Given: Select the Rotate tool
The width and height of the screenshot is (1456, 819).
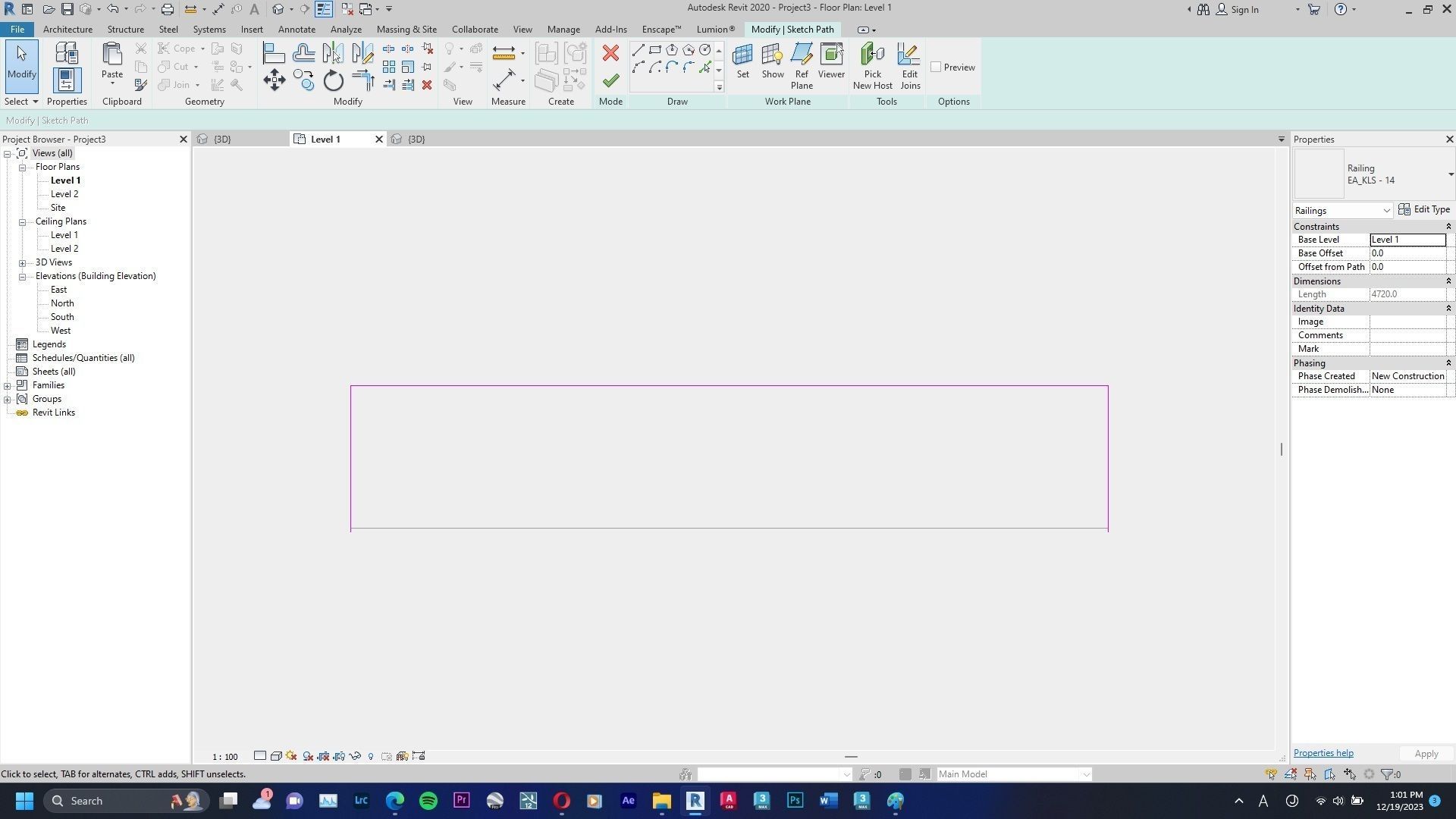Looking at the screenshot, I should [334, 80].
